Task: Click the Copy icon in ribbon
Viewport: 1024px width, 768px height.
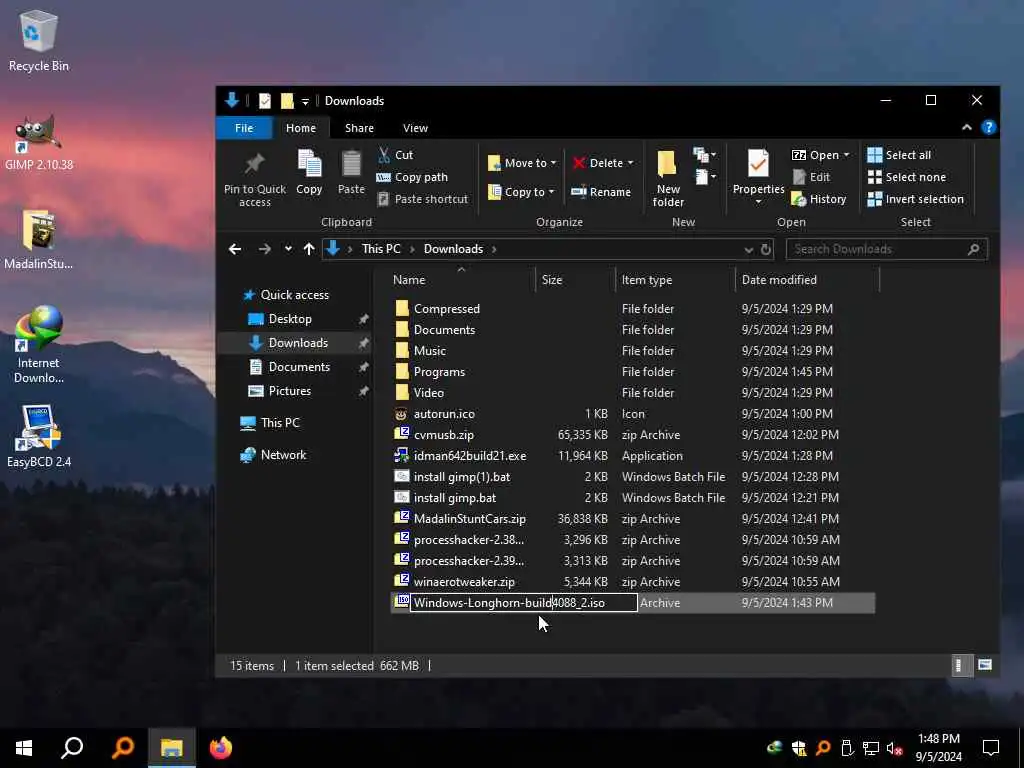Action: click(x=309, y=172)
